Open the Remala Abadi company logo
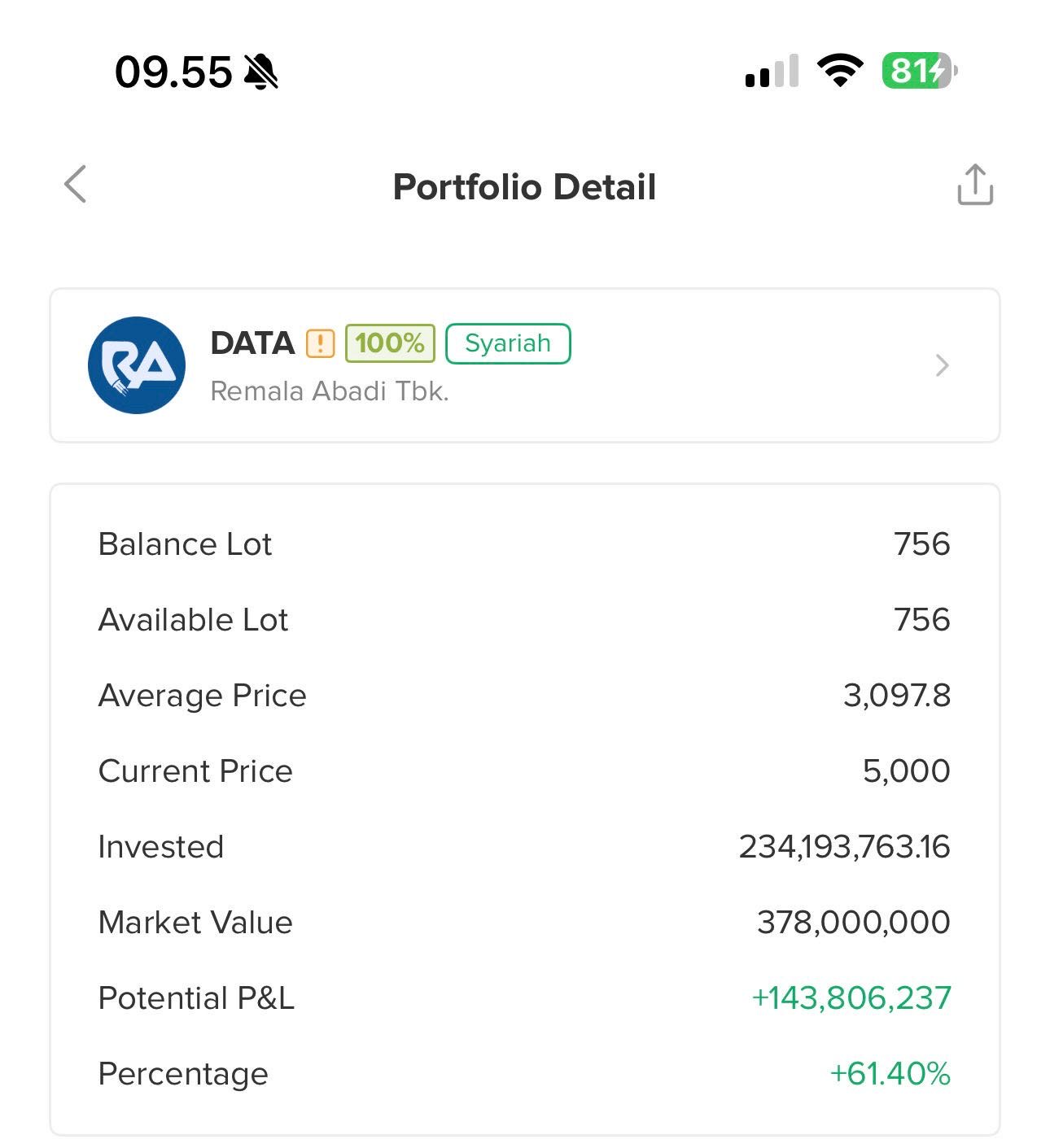Viewport: 1050px width, 1148px height. (137, 365)
